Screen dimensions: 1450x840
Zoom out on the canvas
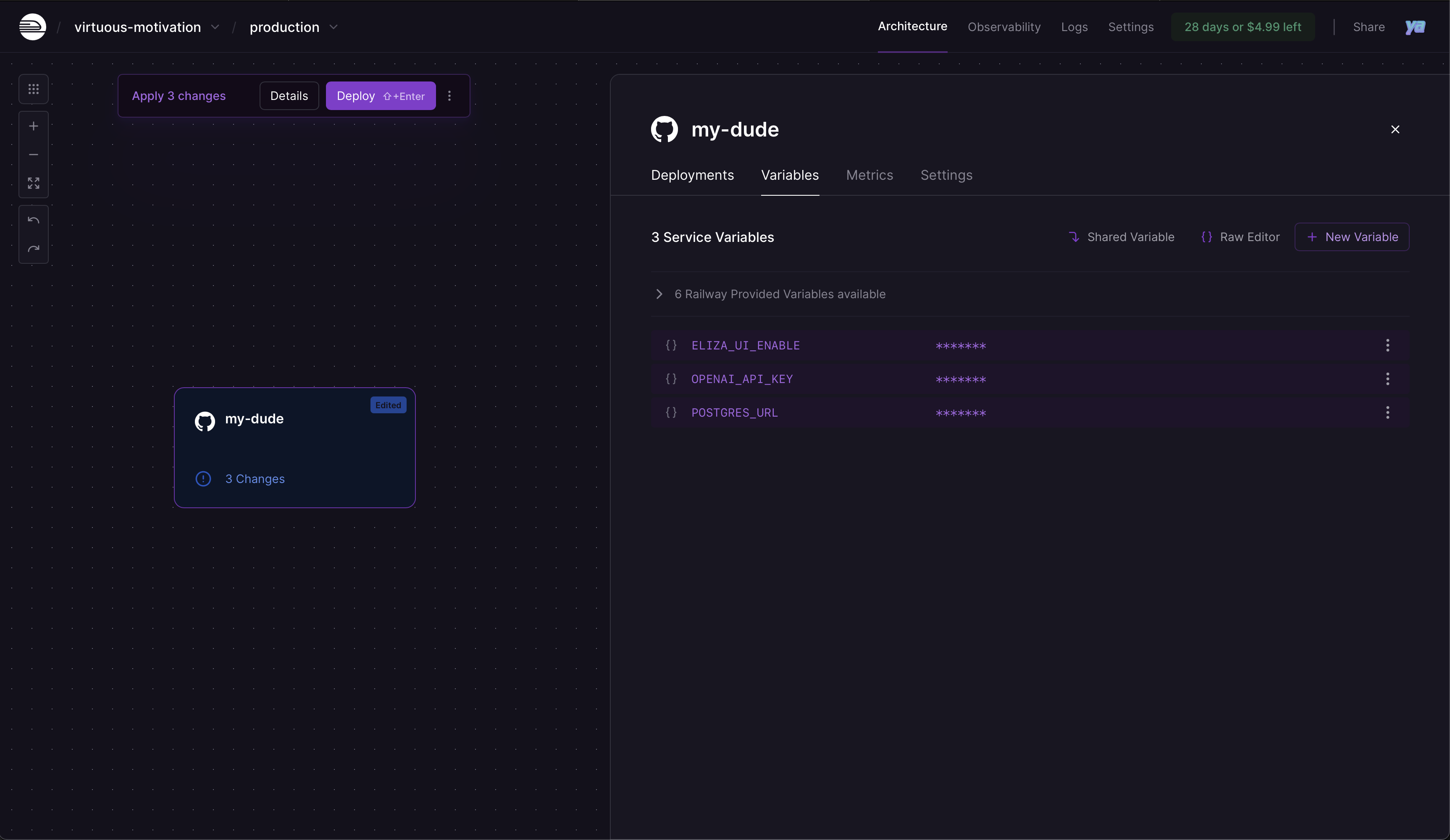click(x=33, y=155)
